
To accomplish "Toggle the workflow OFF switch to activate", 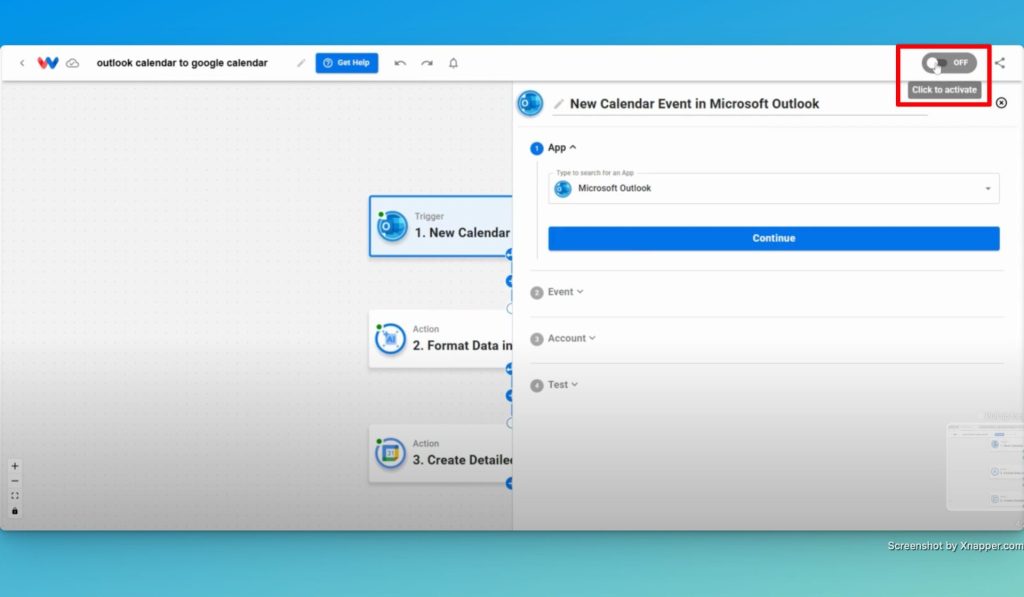I will coord(949,63).
